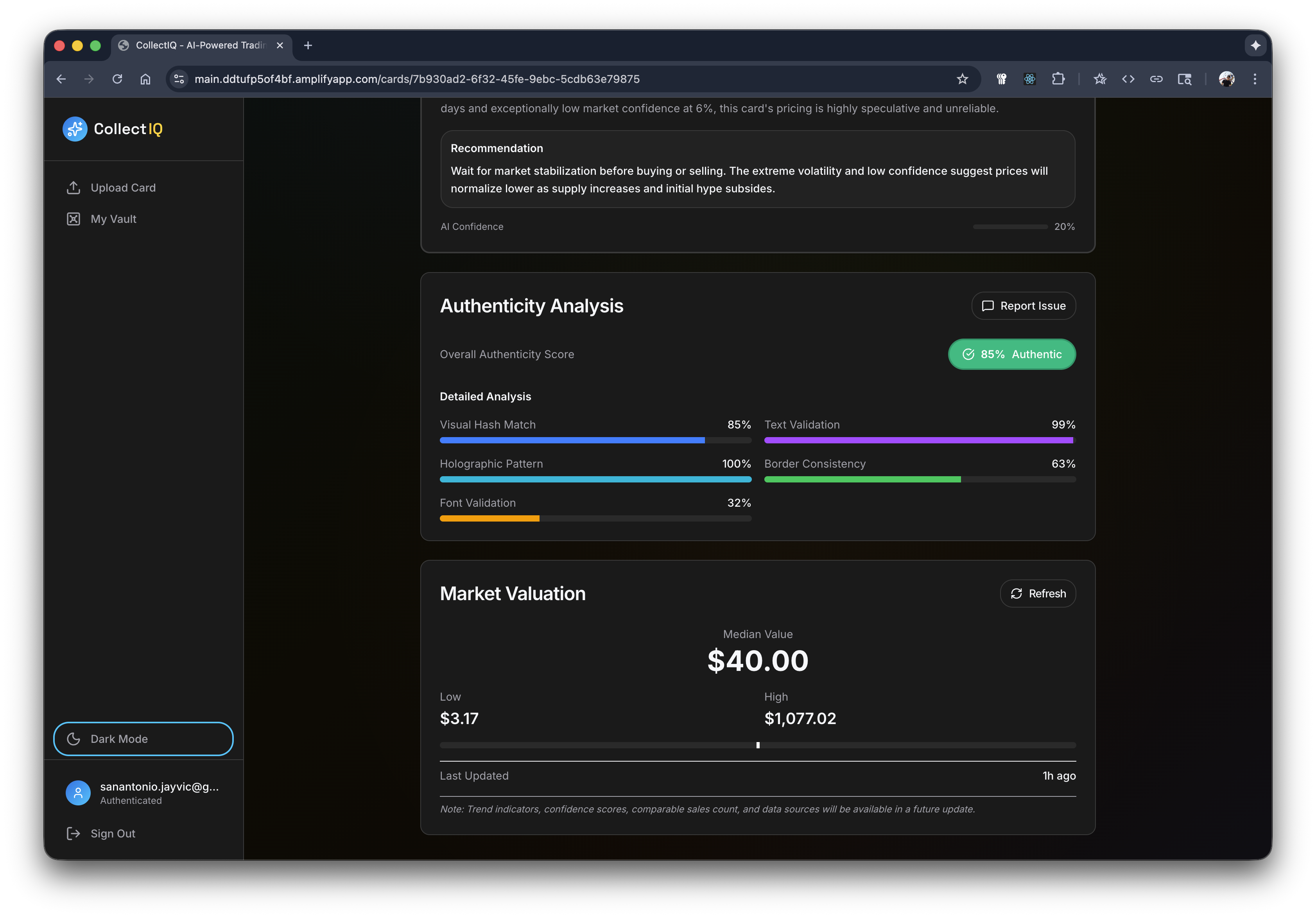Screen dimensions: 1316x918
Task: Reload the page in the browser
Action: (118, 79)
